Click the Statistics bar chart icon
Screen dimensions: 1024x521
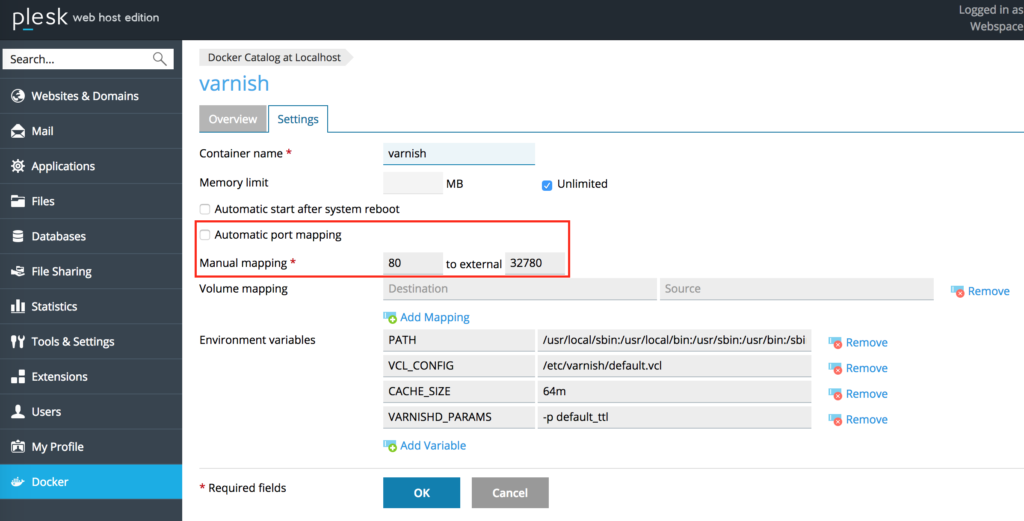click(18, 306)
